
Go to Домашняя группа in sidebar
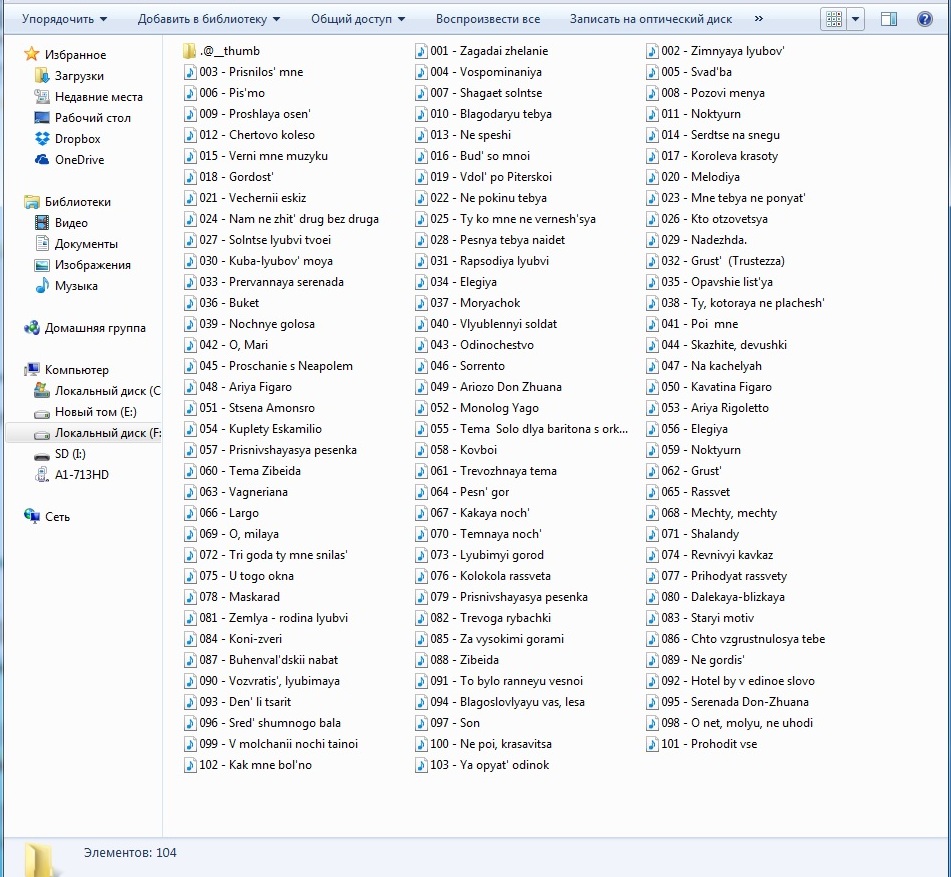tap(94, 328)
